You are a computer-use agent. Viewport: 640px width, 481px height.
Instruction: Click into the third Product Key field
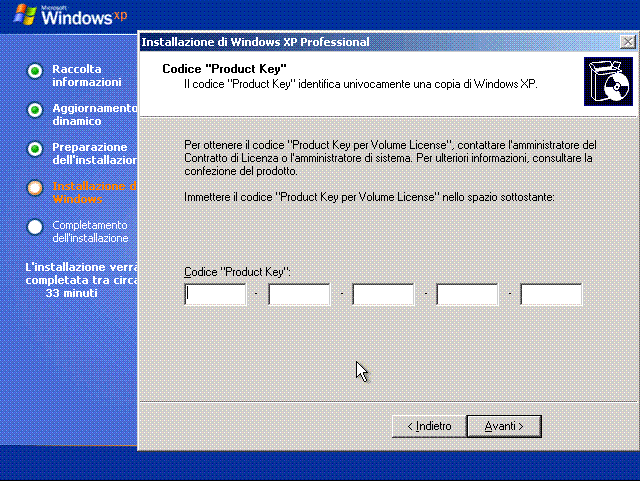tap(383, 294)
